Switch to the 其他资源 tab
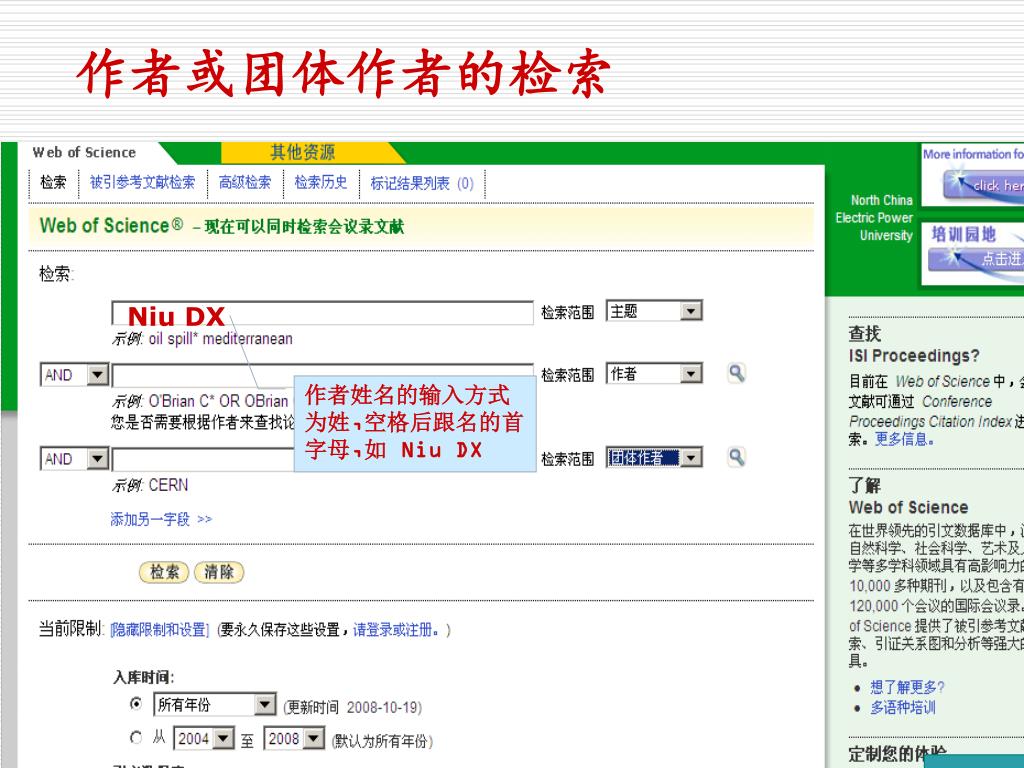The image size is (1024, 768). click(x=302, y=152)
